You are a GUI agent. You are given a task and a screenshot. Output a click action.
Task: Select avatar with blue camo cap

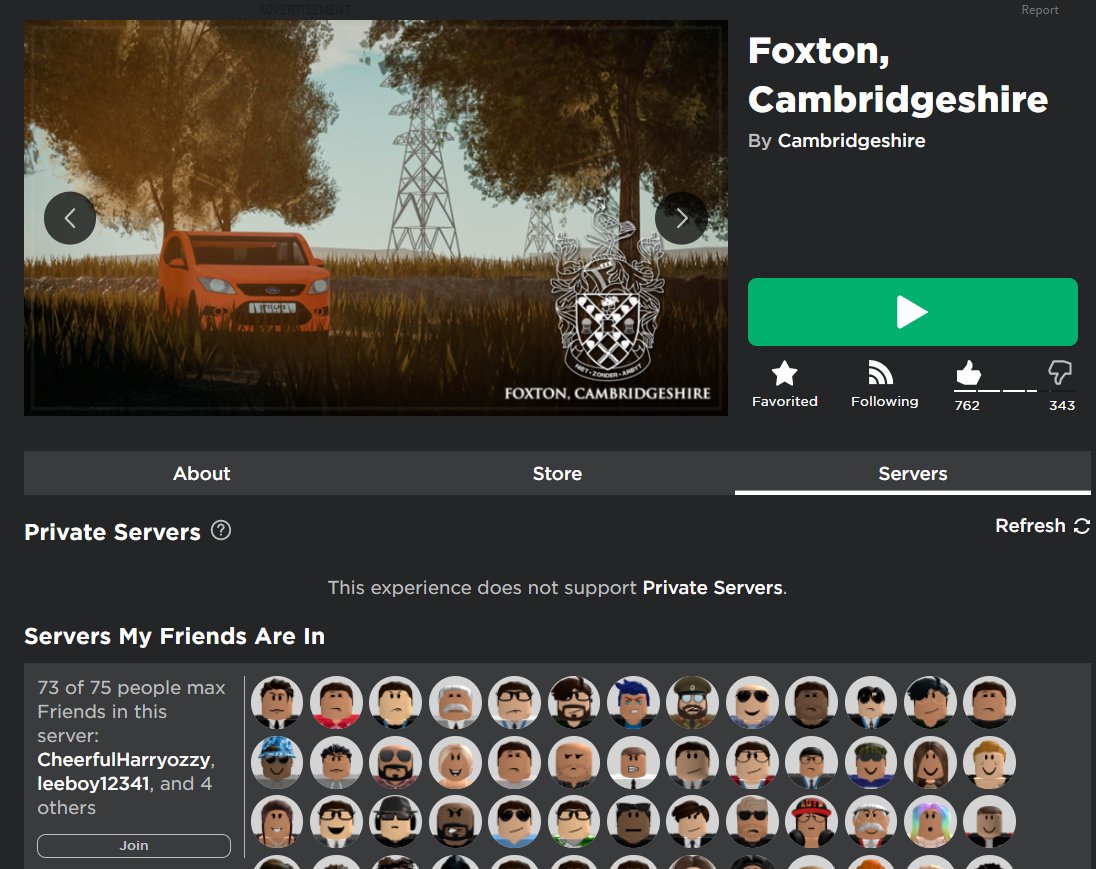click(x=277, y=762)
